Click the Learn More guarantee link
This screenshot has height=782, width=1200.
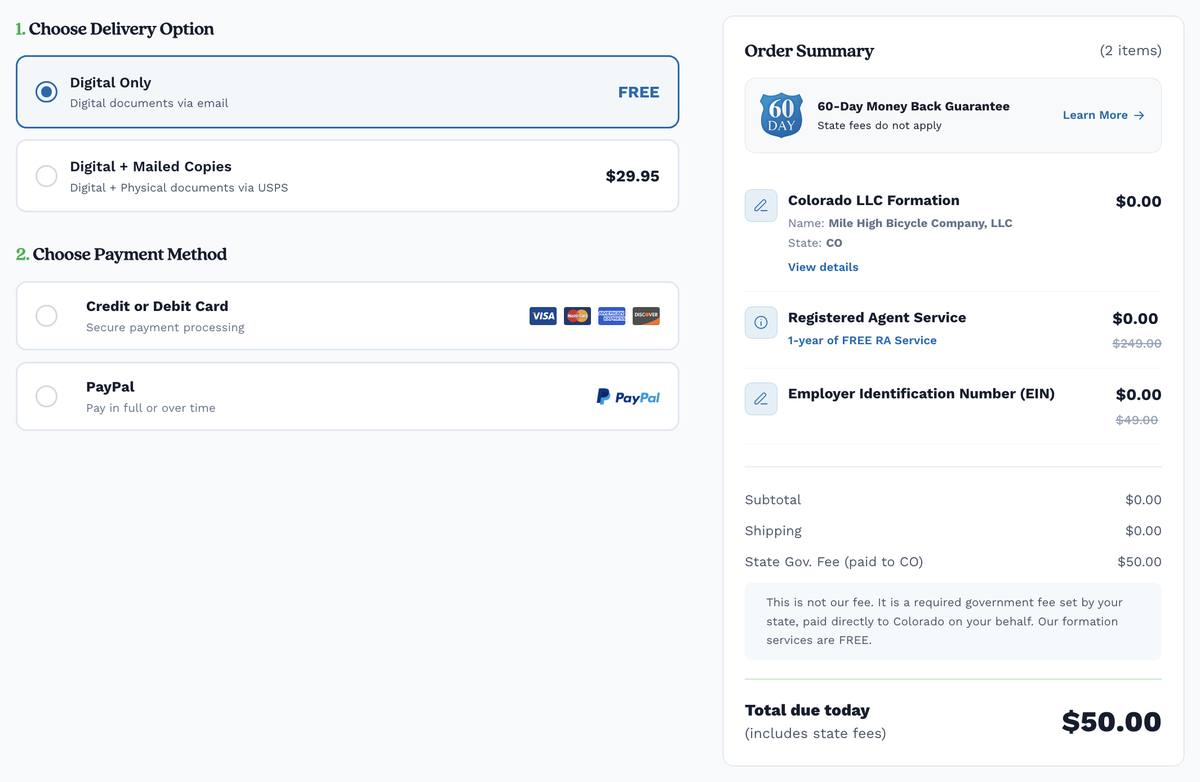coord(1104,115)
